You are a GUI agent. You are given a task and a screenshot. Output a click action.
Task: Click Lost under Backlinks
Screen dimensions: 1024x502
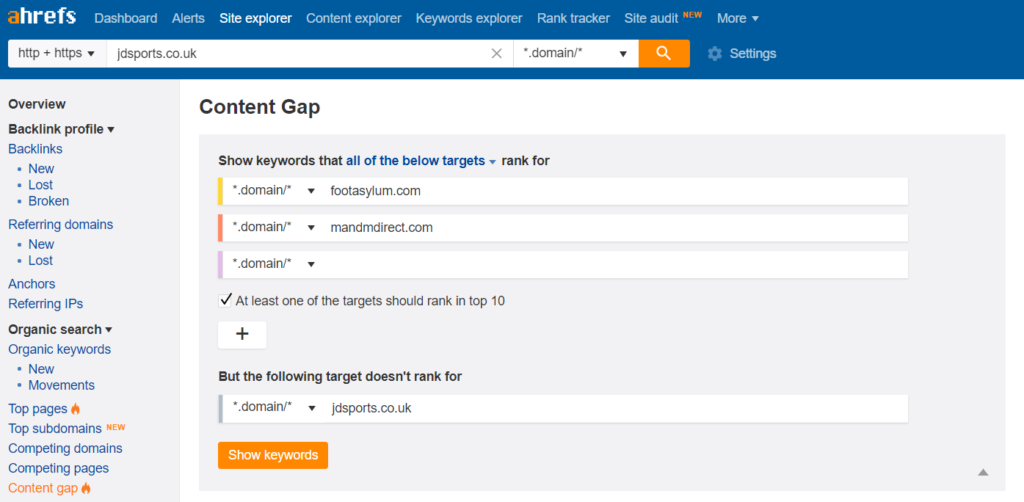[x=40, y=185]
